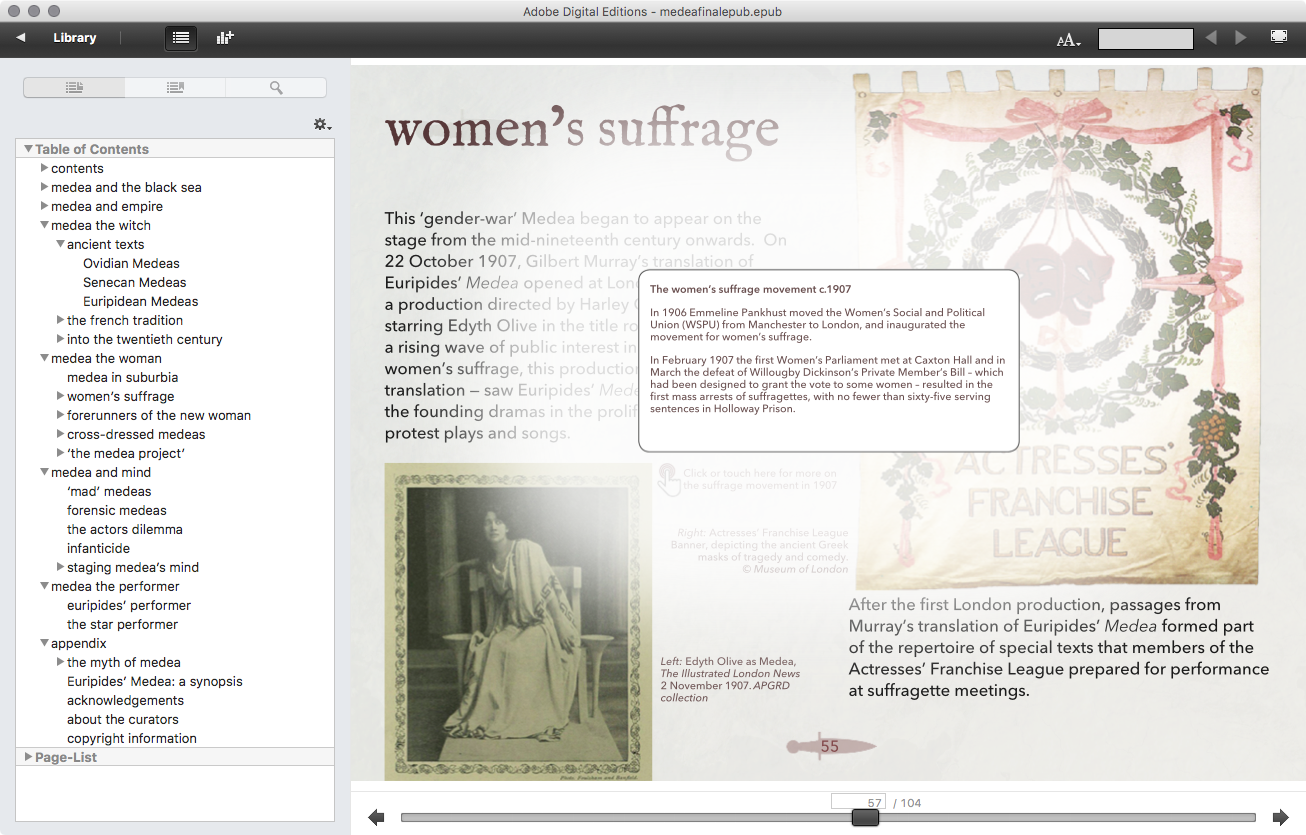The width and height of the screenshot is (1306, 835).
Task: Expand 'medea and the black sea'
Action: pos(44,187)
